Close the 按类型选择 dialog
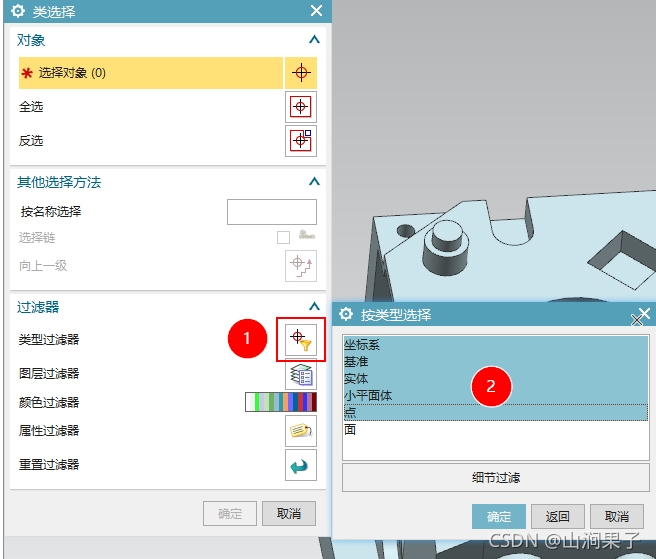 click(x=645, y=313)
